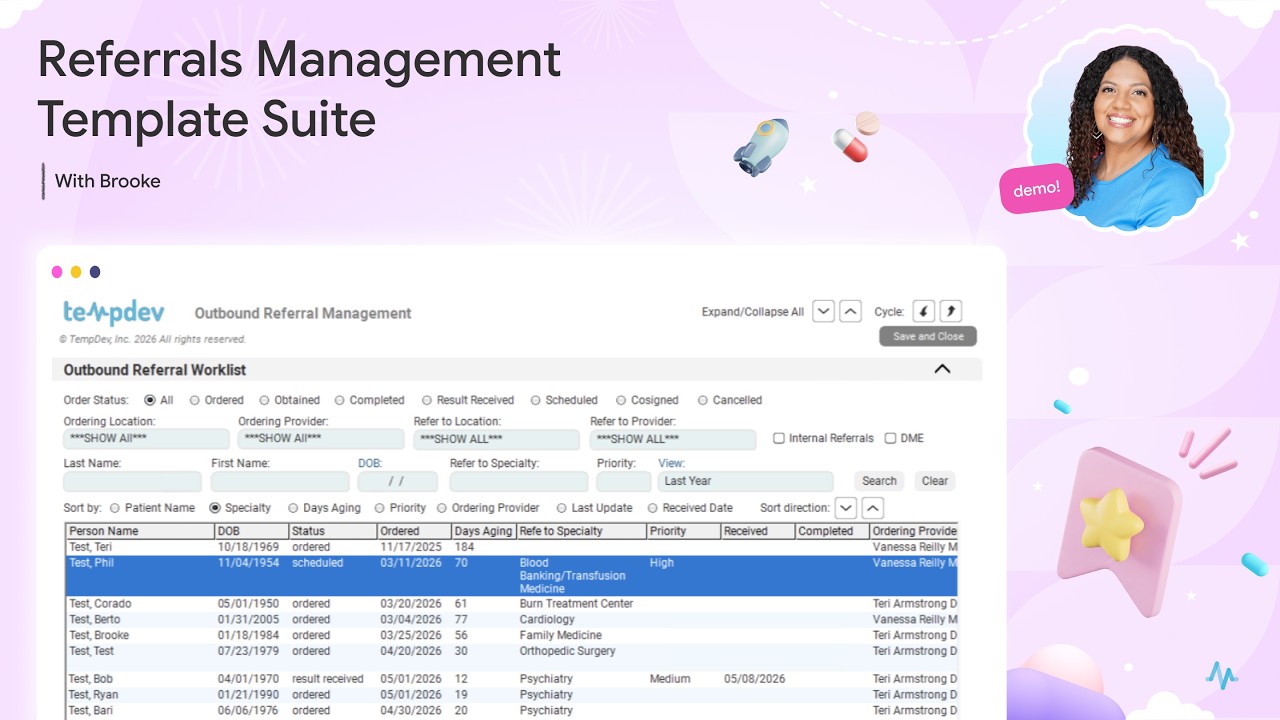Click the blue View label link
1280x720 pixels.
pyautogui.click(x=671, y=463)
